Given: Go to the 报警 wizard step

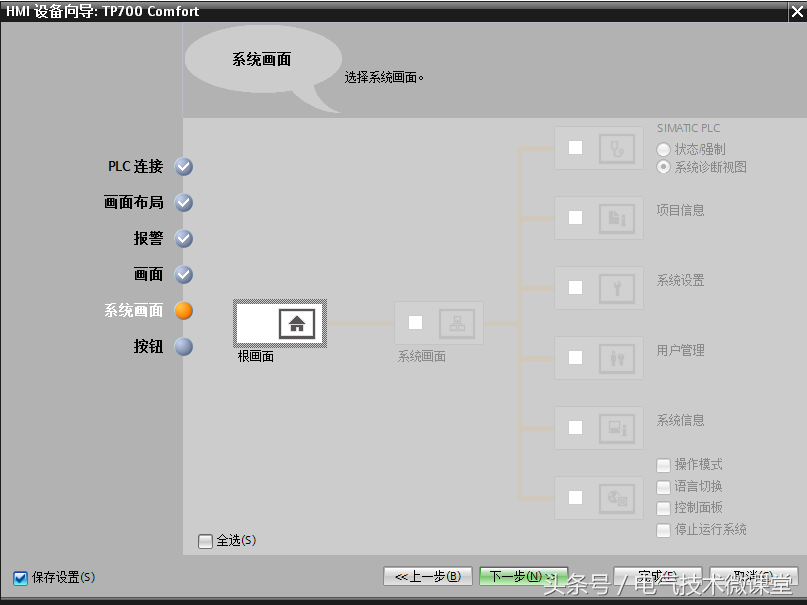Looking at the screenshot, I should (149, 239).
